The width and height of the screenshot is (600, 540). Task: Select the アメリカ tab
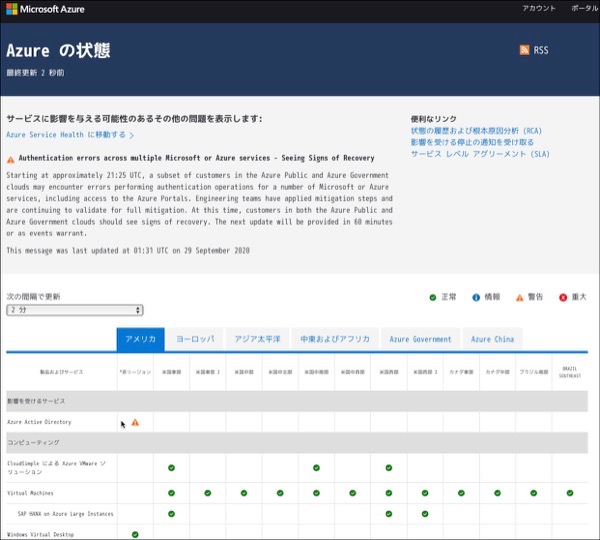coord(140,339)
